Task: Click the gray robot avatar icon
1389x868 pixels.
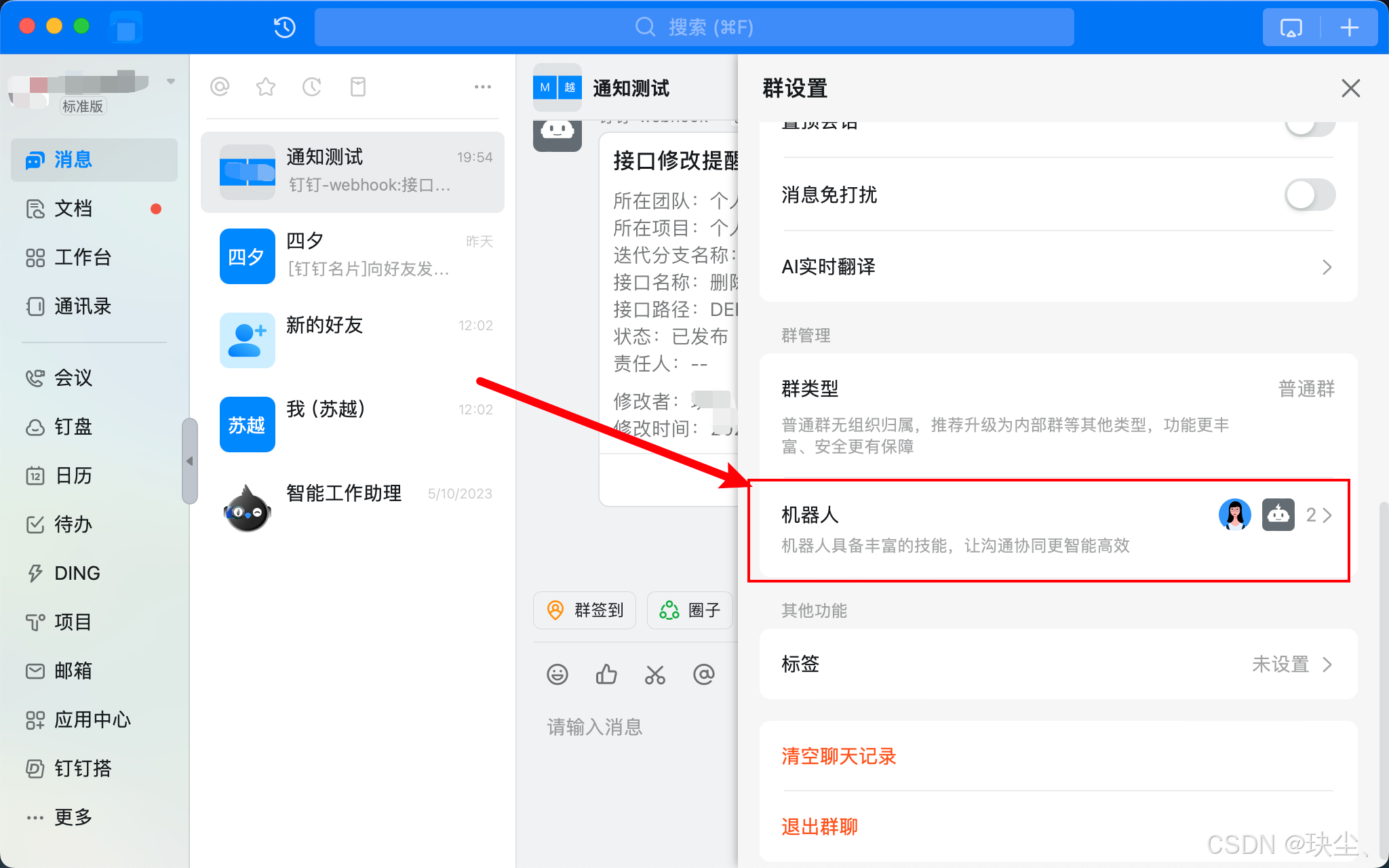Action: [1278, 515]
